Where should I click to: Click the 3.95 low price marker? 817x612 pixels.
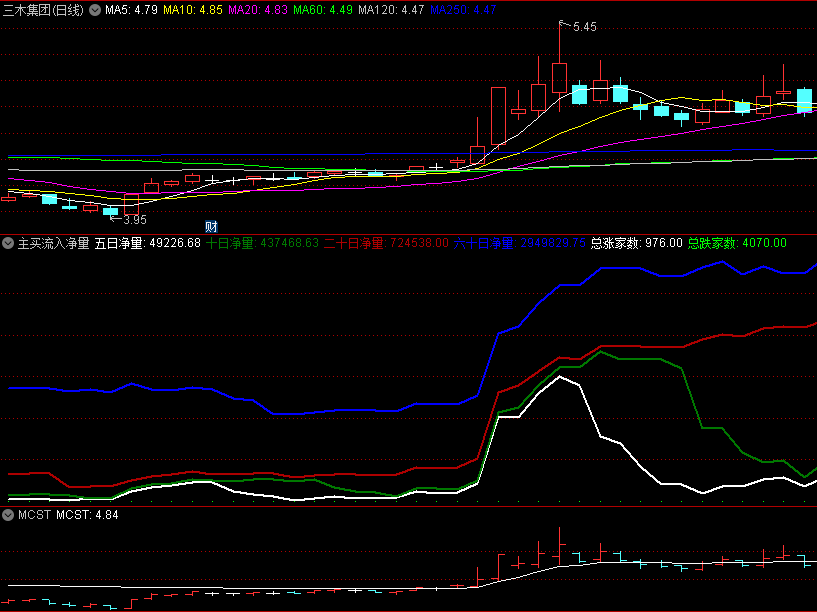[135, 220]
